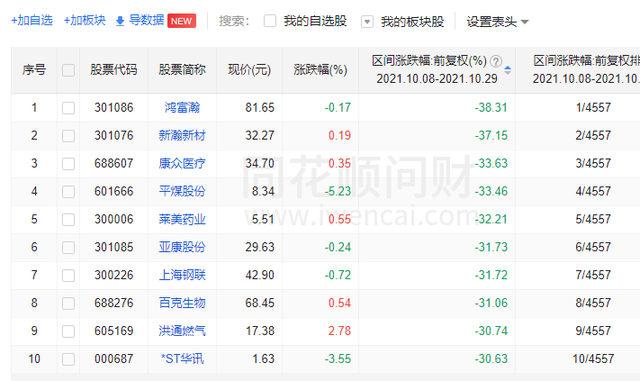This screenshot has width=640, height=381.
Task: Click stock code 000687
Action: tap(114, 359)
